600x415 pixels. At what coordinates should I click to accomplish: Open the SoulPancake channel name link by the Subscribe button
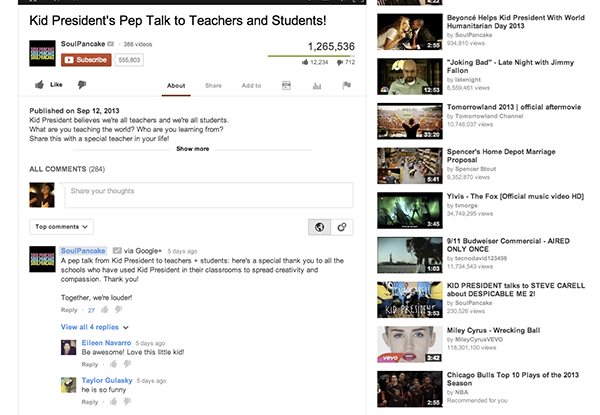(x=83, y=44)
